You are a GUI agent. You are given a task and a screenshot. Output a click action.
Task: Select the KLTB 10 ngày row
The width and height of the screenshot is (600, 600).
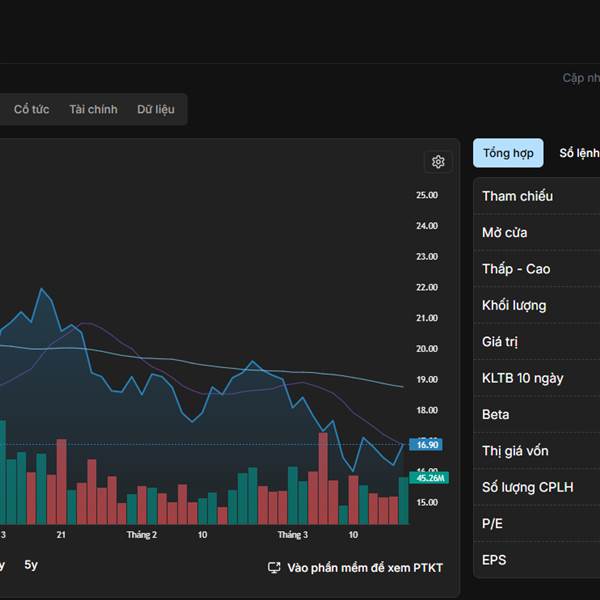click(538, 378)
